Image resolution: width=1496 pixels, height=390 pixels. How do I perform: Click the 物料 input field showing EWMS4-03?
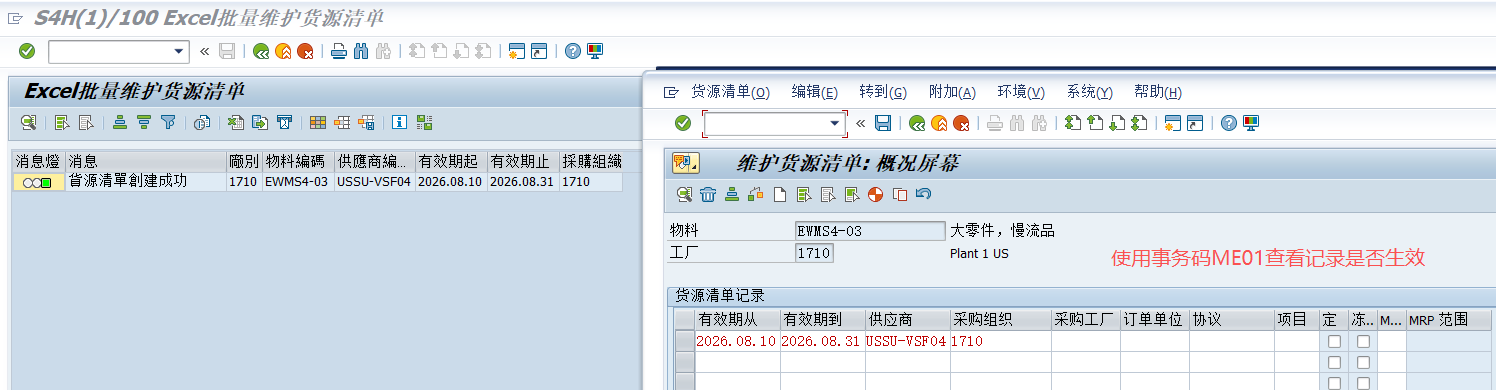click(x=870, y=231)
